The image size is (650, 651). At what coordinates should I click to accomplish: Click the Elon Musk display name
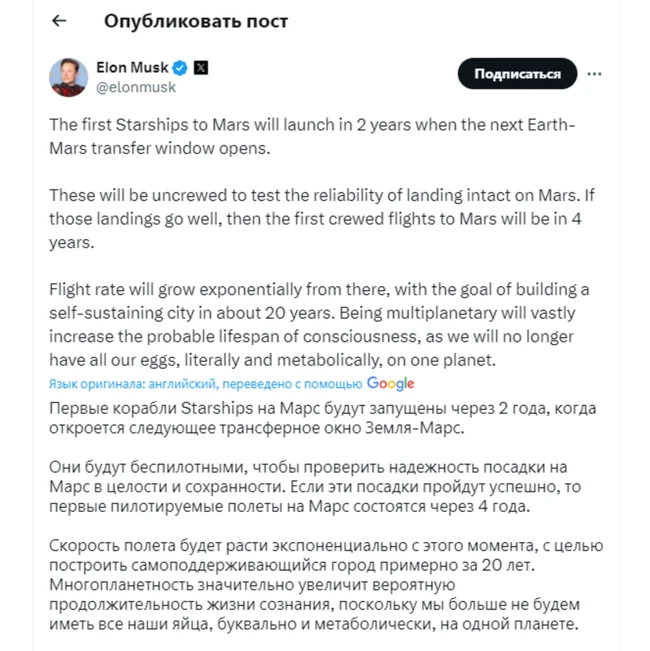coord(132,68)
